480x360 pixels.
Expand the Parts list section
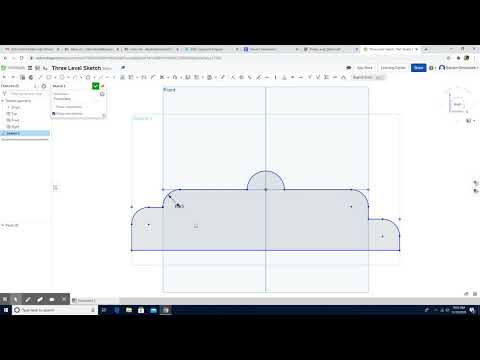click(x=3, y=225)
